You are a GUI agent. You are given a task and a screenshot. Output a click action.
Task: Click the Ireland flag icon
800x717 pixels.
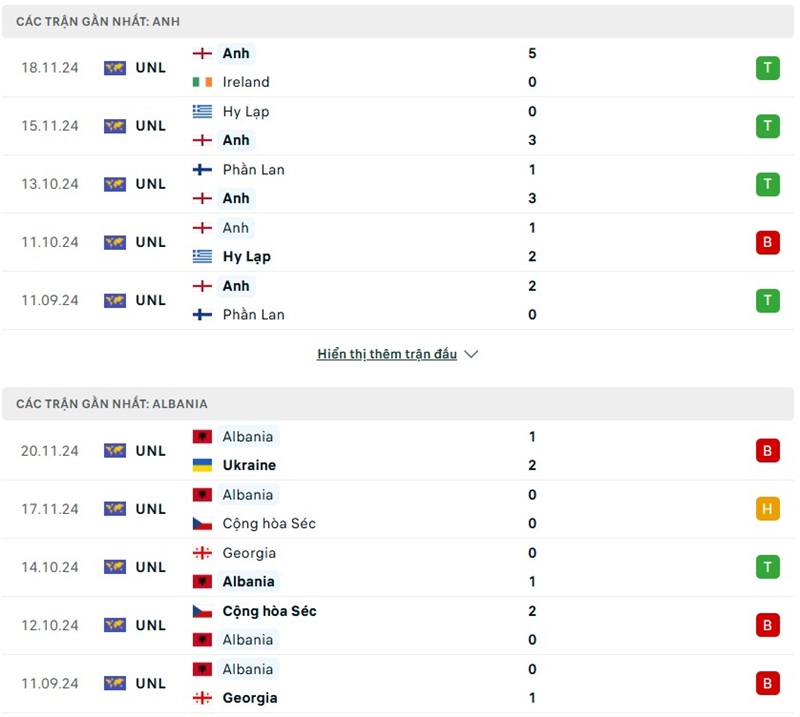point(202,82)
